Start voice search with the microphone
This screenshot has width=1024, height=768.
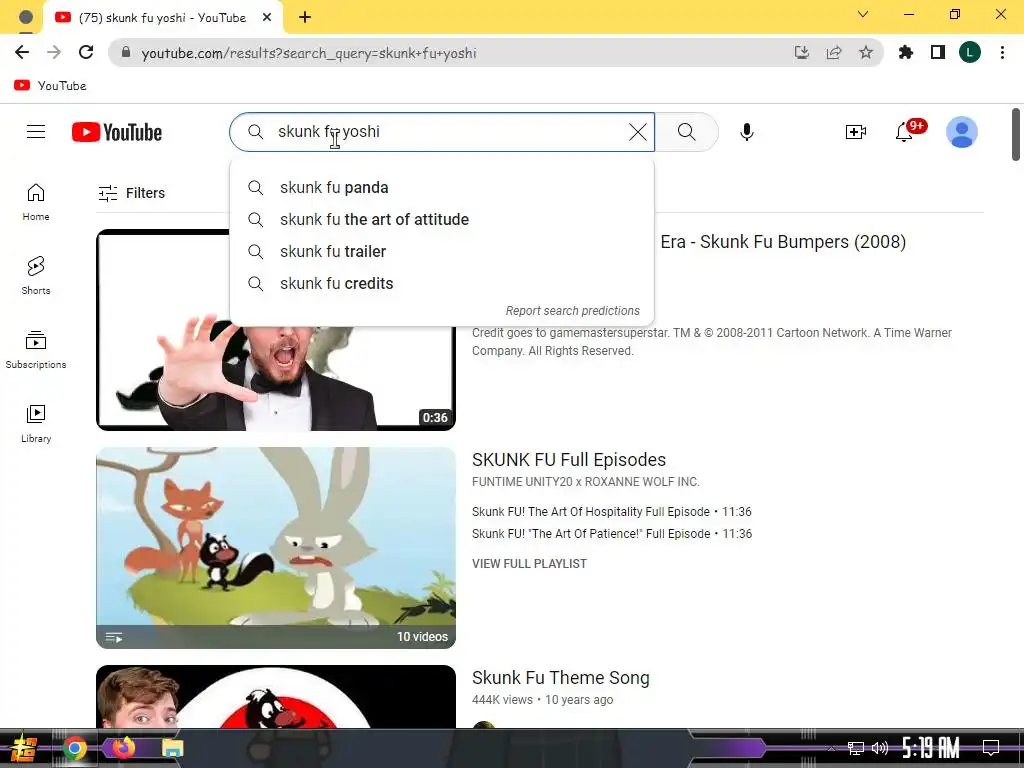(x=746, y=132)
